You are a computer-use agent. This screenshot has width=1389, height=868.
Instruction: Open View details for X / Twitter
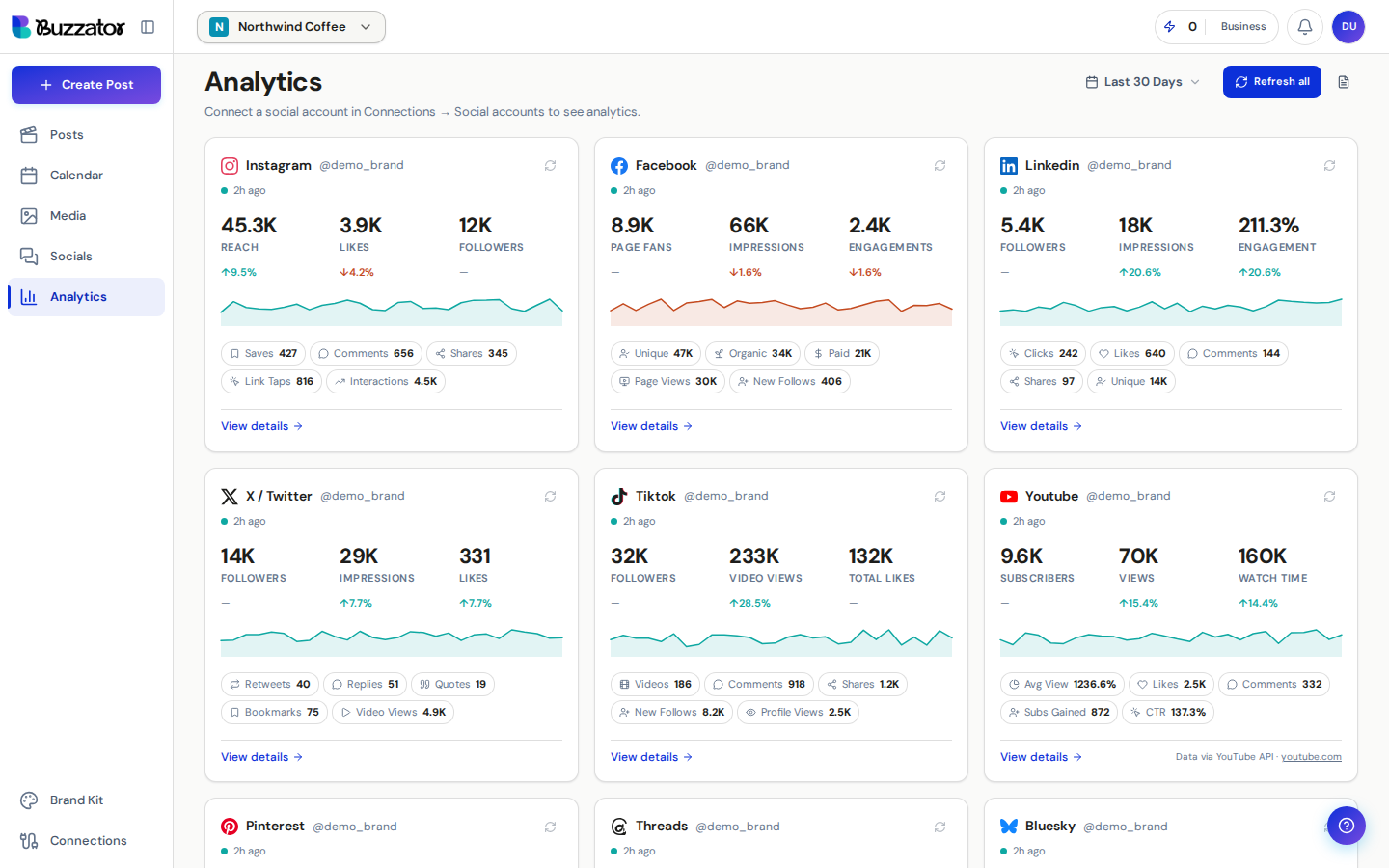[262, 757]
